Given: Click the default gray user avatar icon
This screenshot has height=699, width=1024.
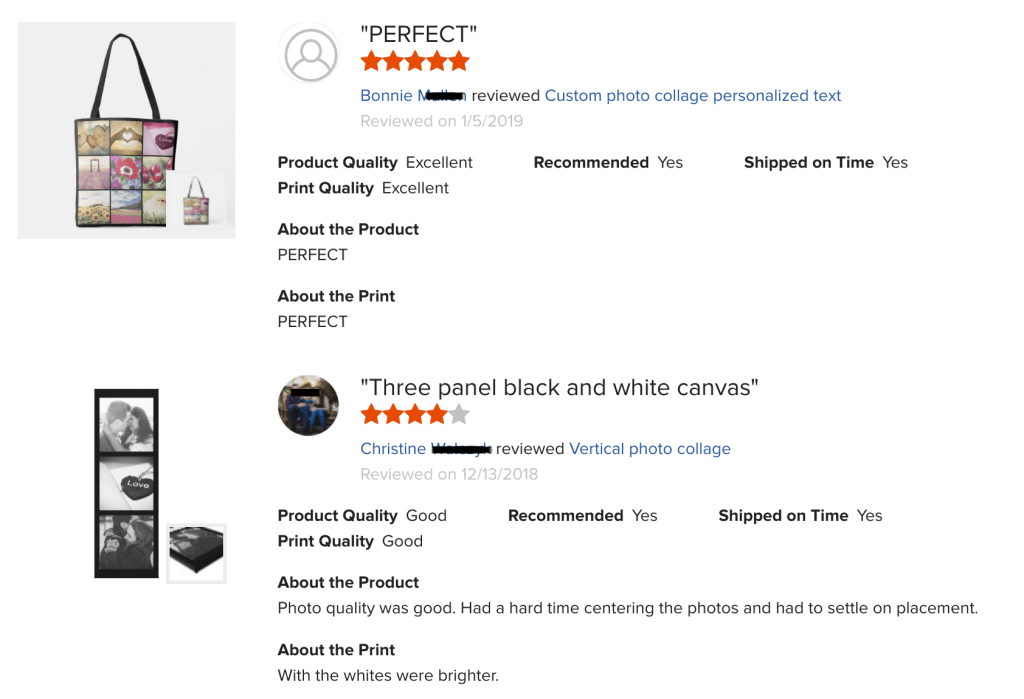Looking at the screenshot, I should click(310, 53).
